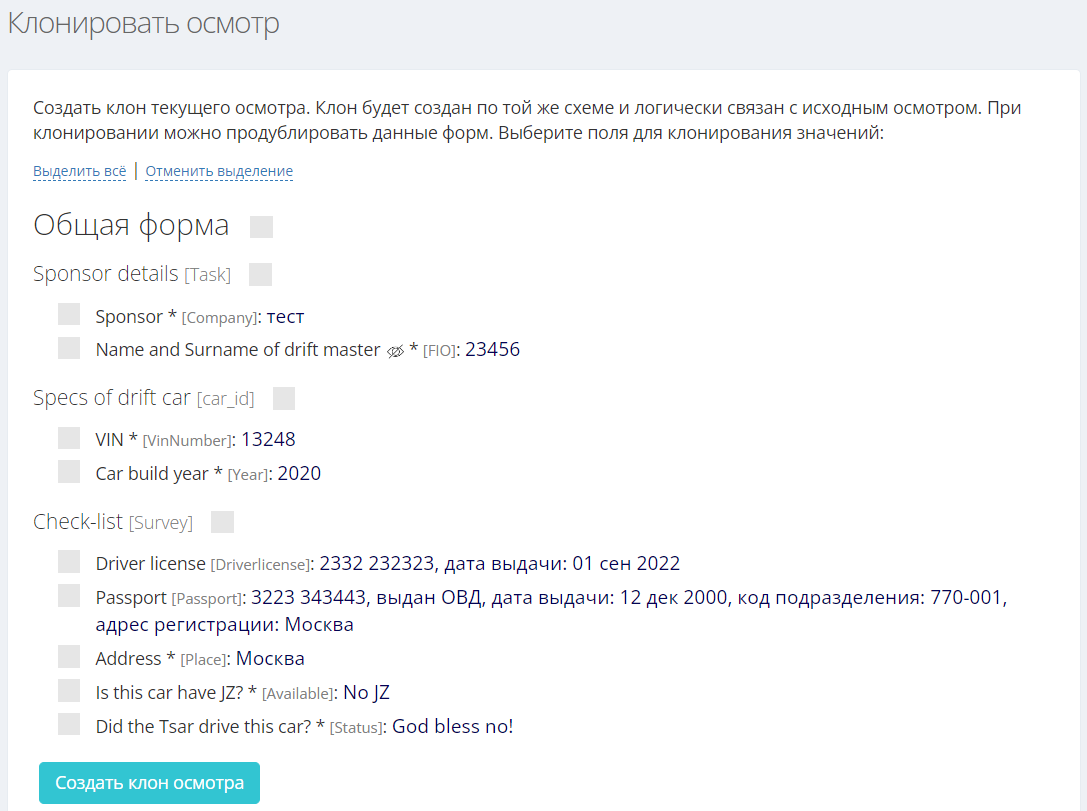Tick the Общая форма checkbox
The width and height of the screenshot is (1087, 811).
261,227
